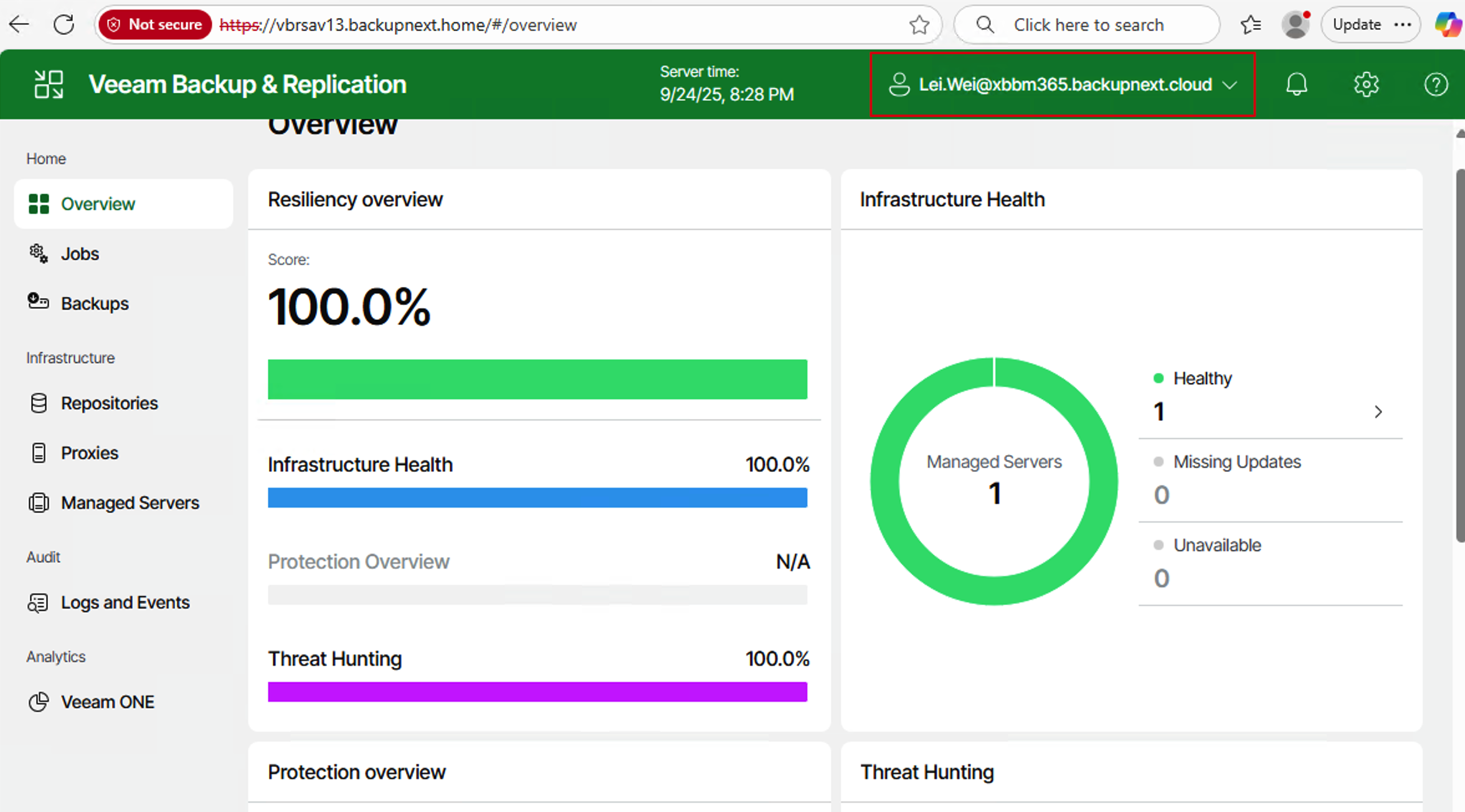
Task: Open the browser Update menu ellipsis
Action: pos(1403,25)
